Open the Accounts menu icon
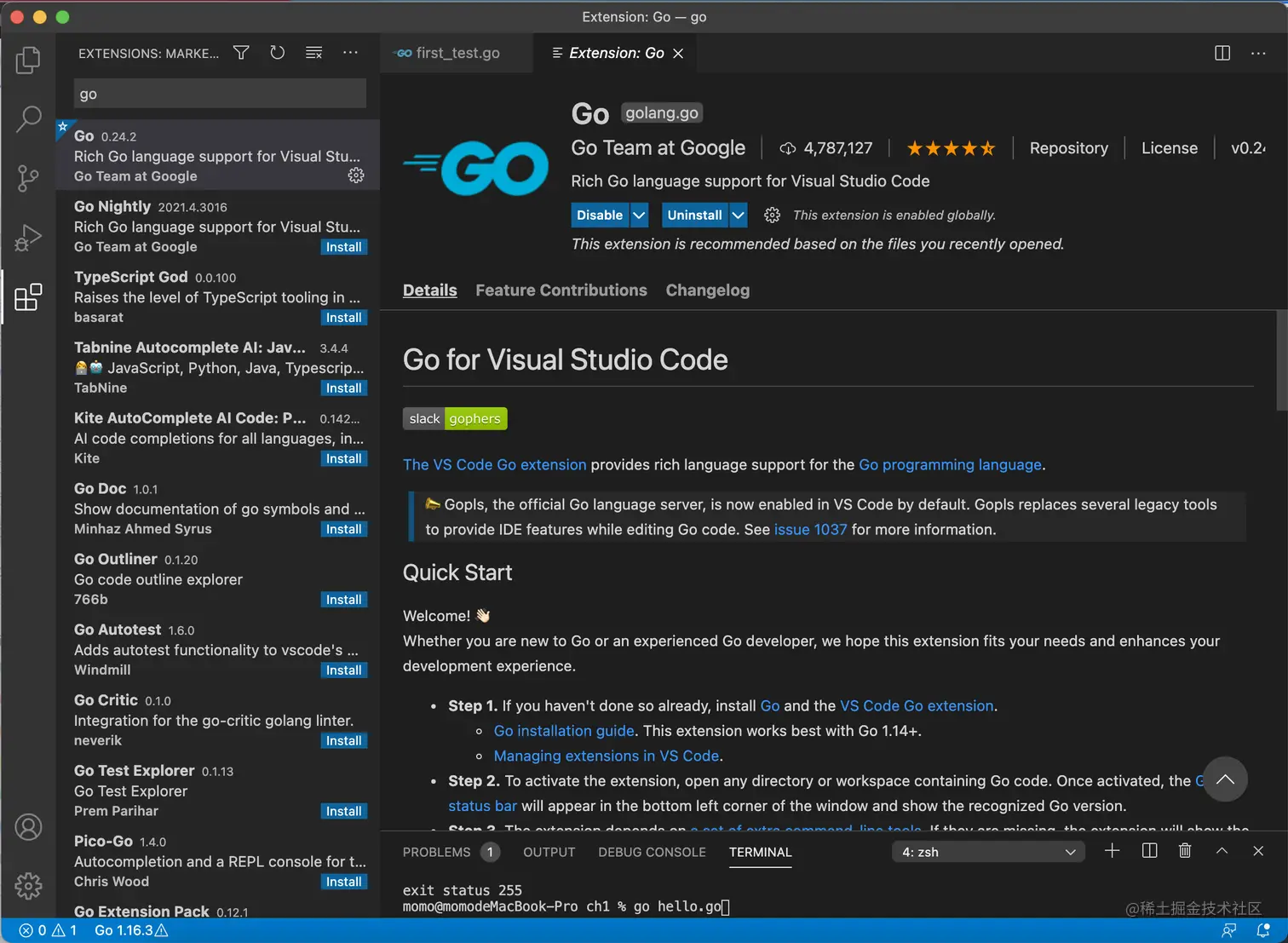The width and height of the screenshot is (1288, 943). (x=28, y=827)
